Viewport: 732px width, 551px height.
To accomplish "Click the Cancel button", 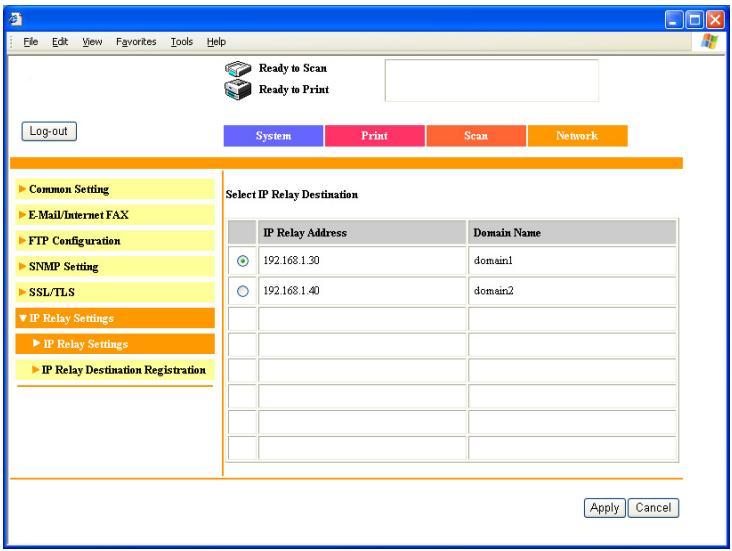I will (x=653, y=508).
